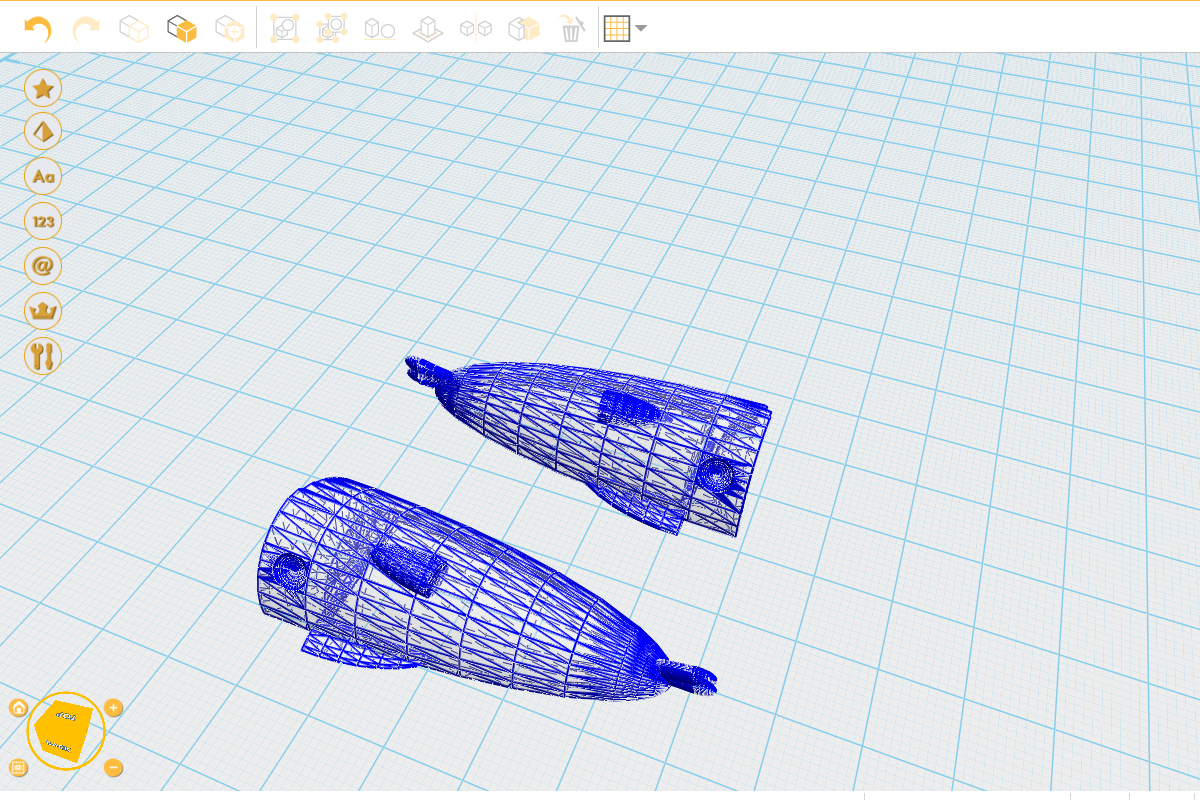The height and width of the screenshot is (800, 1200).
Task: Open the 123 numbers shapes panel
Action: click(x=43, y=221)
